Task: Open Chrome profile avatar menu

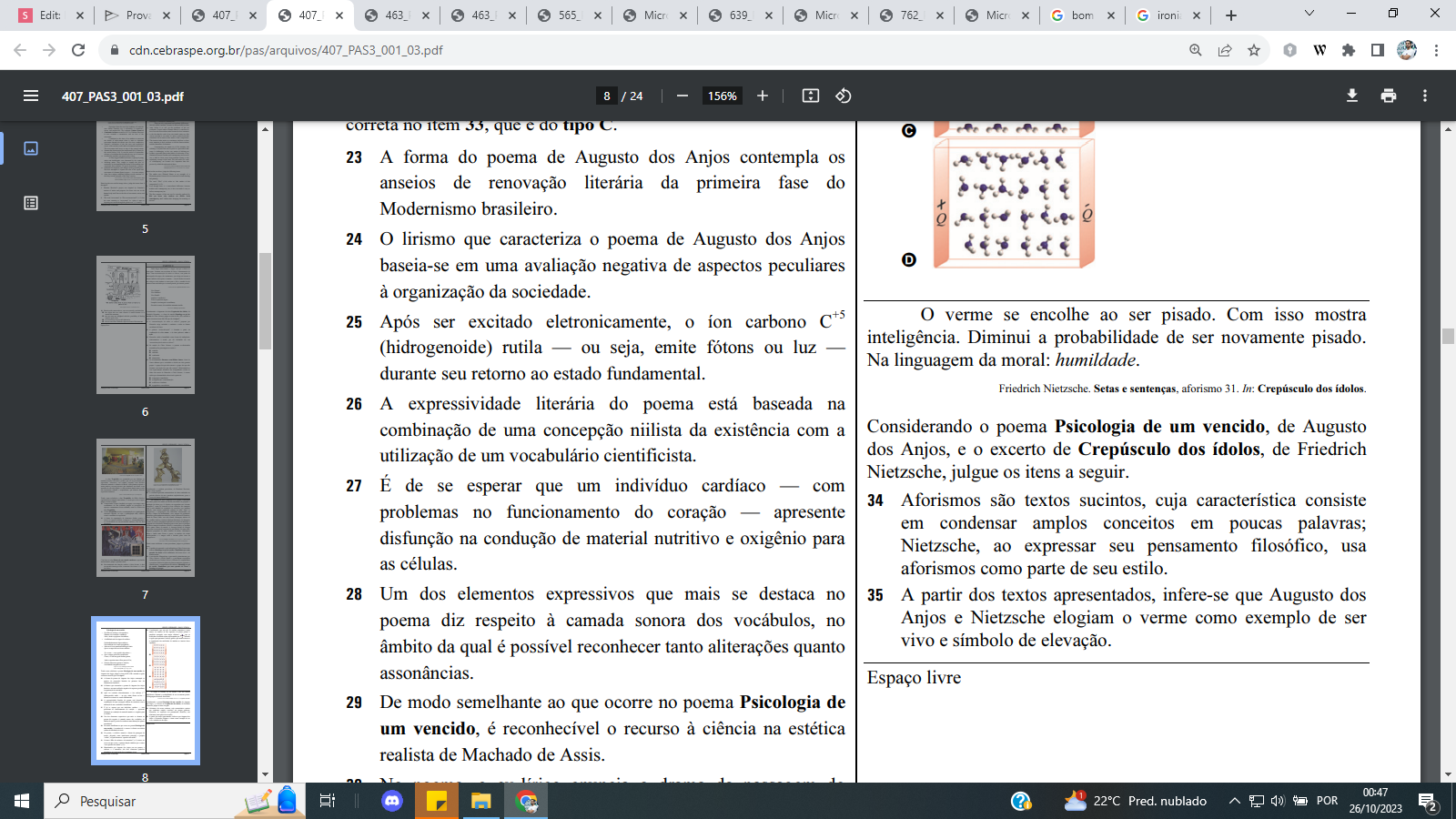Action: pyautogui.click(x=1407, y=50)
